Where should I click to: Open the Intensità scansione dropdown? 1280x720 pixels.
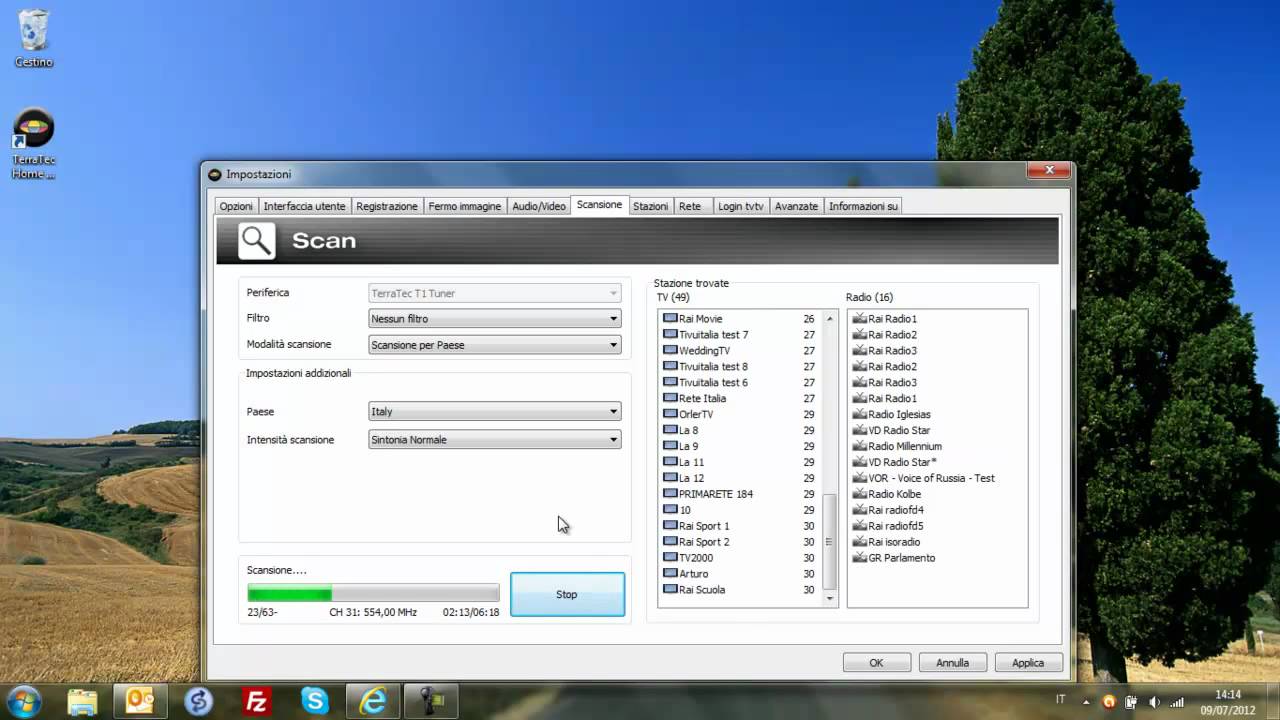tap(495, 439)
